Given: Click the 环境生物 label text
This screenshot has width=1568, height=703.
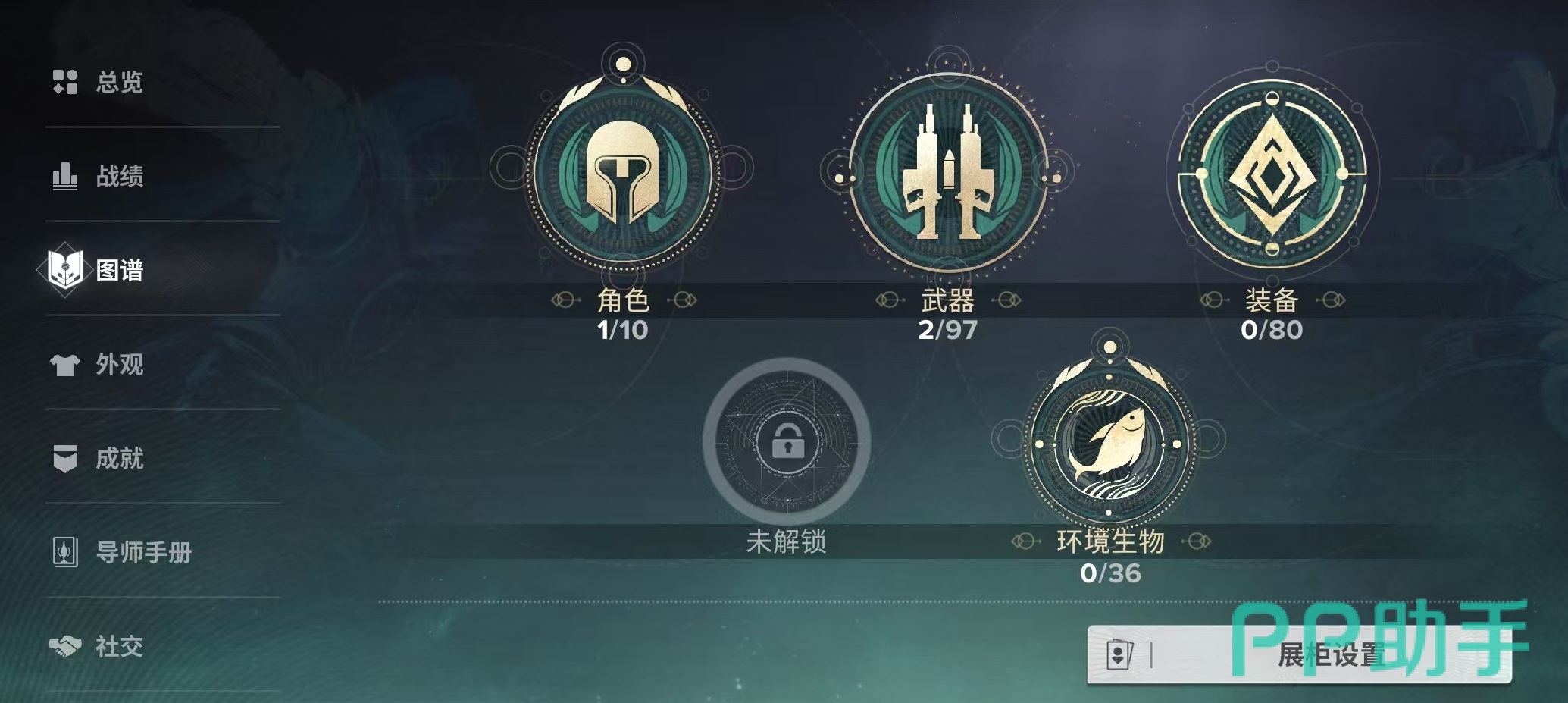Looking at the screenshot, I should click(x=1110, y=541).
